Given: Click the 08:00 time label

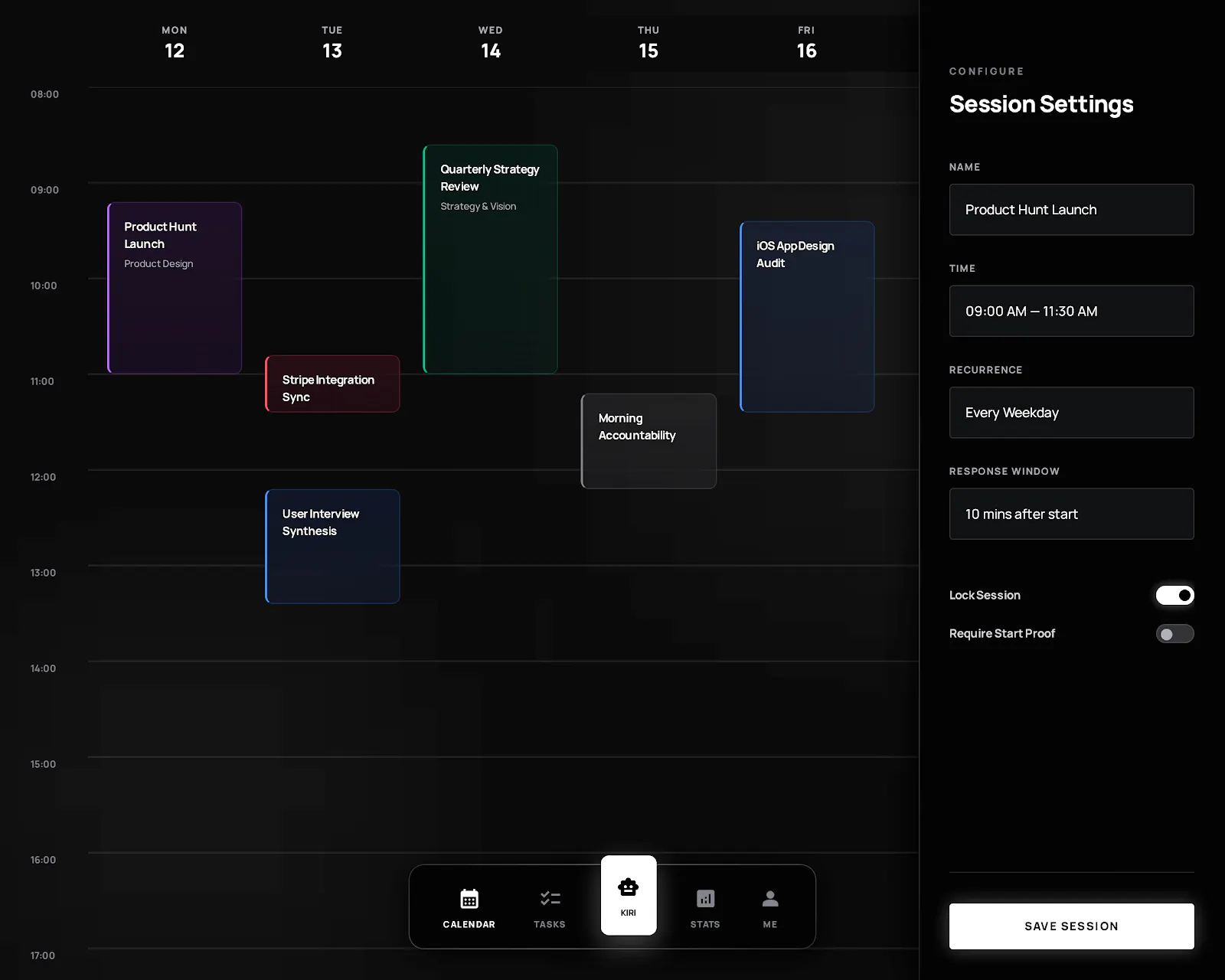Looking at the screenshot, I should tap(44, 94).
